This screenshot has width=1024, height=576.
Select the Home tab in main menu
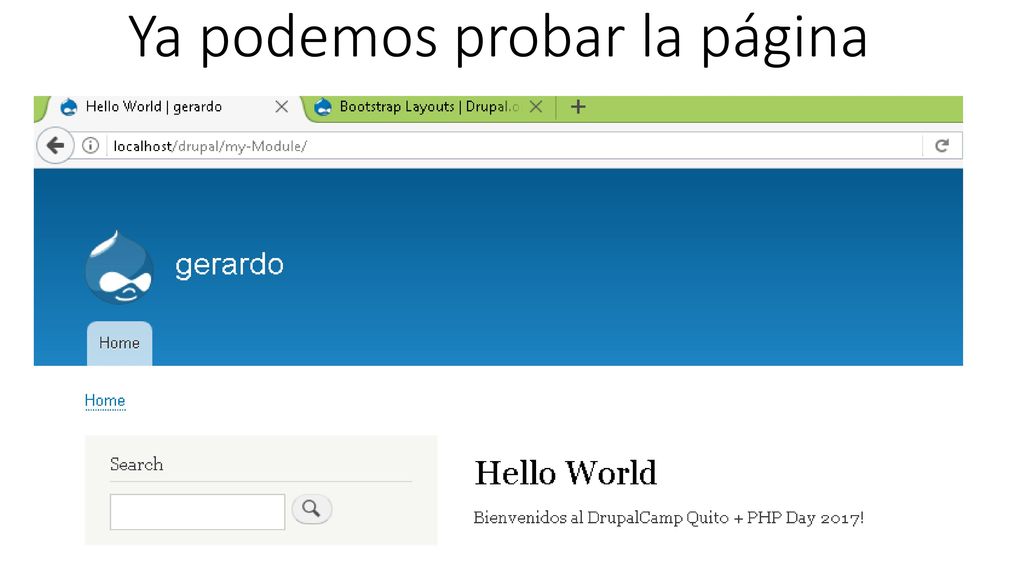pos(120,344)
